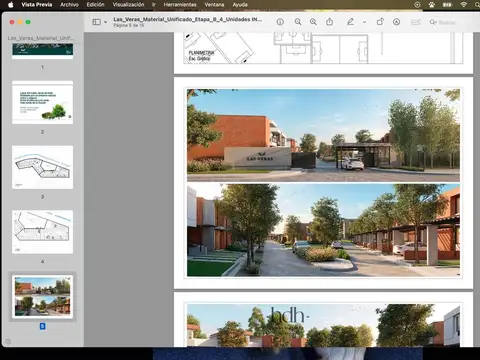Expand the sidebar view options chevron
Screen dimensions: 480x360
[105, 22]
